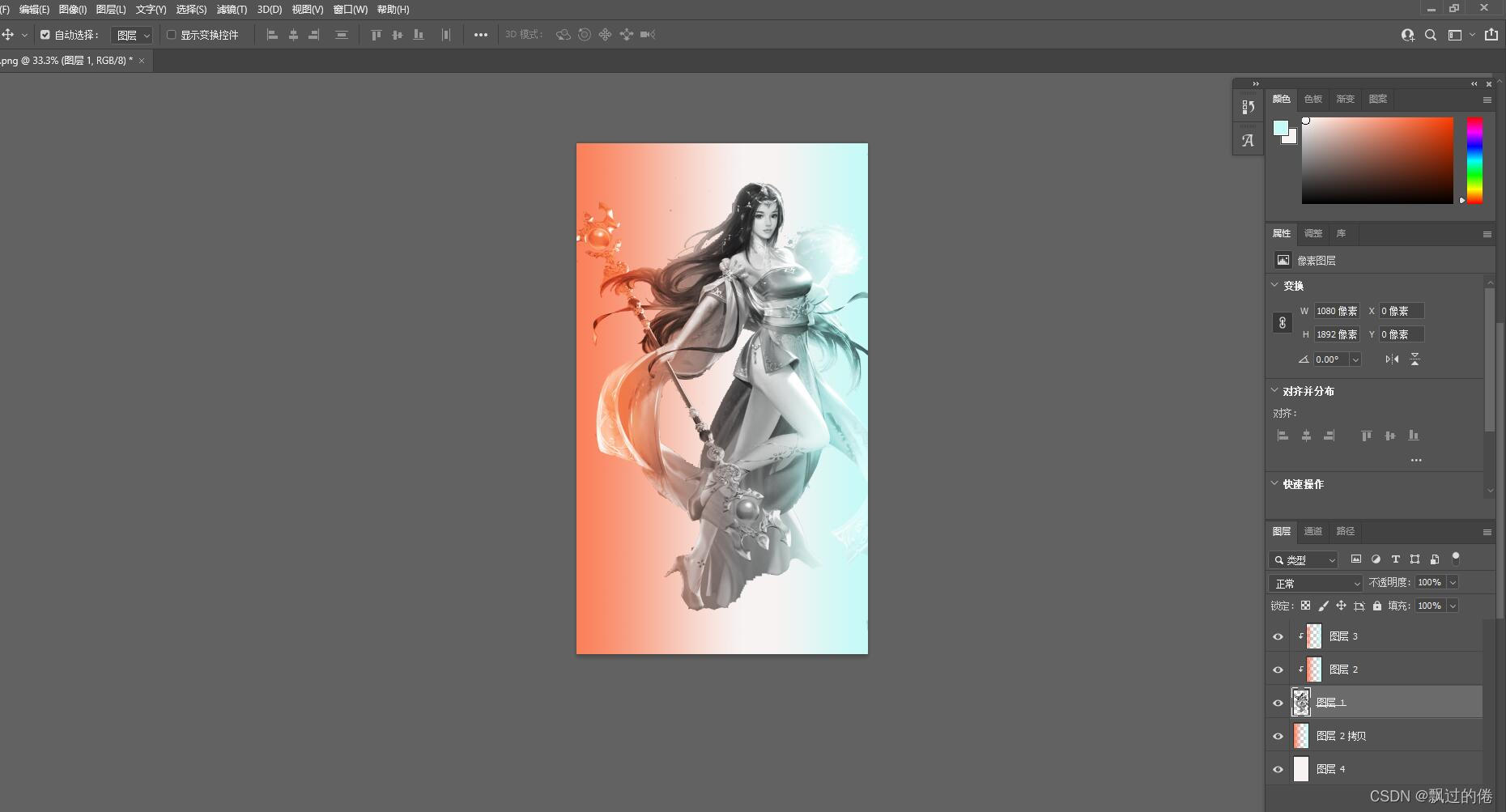Toggle the layer filter on/off switch

pyautogui.click(x=1456, y=558)
